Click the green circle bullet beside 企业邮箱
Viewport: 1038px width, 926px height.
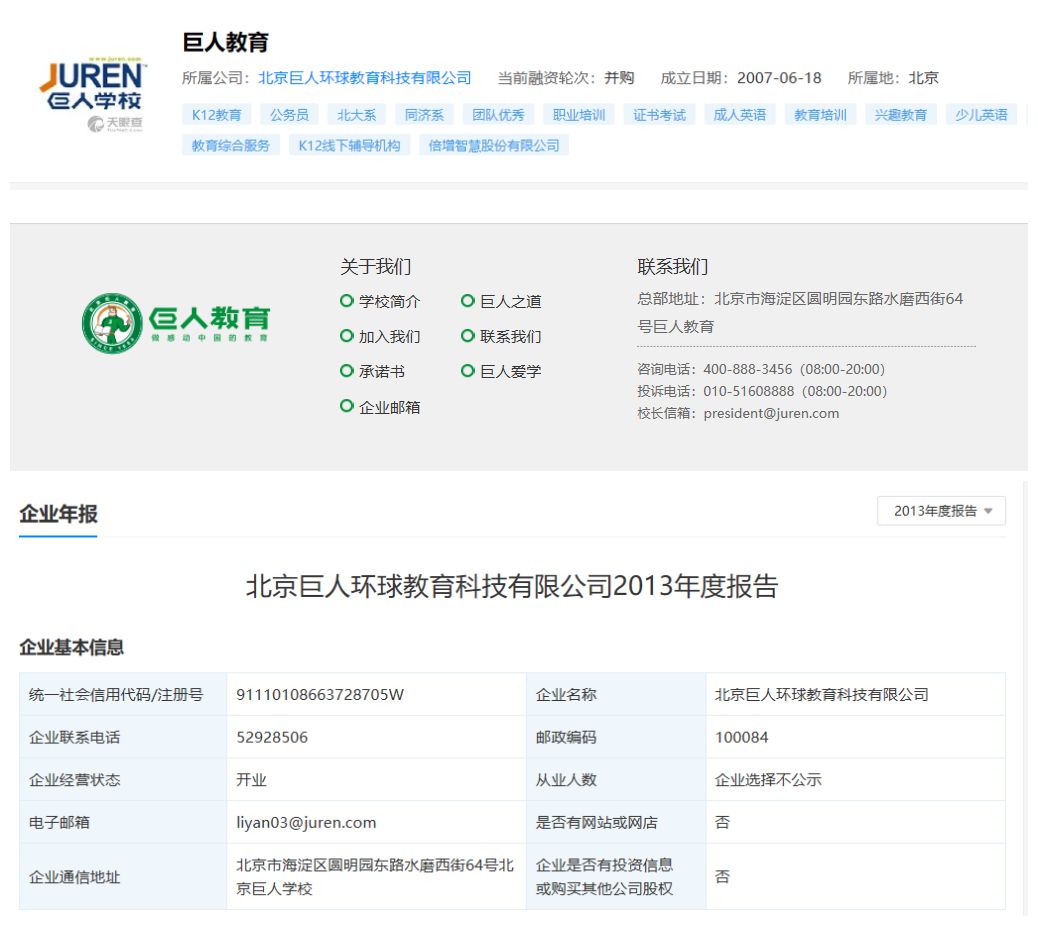coord(346,406)
